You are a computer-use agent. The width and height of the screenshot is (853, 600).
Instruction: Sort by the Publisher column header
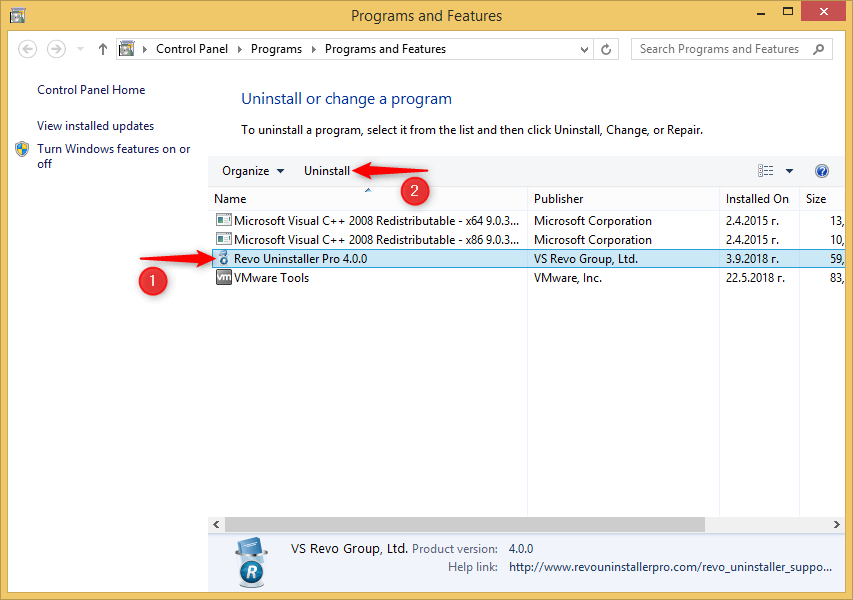coord(623,199)
